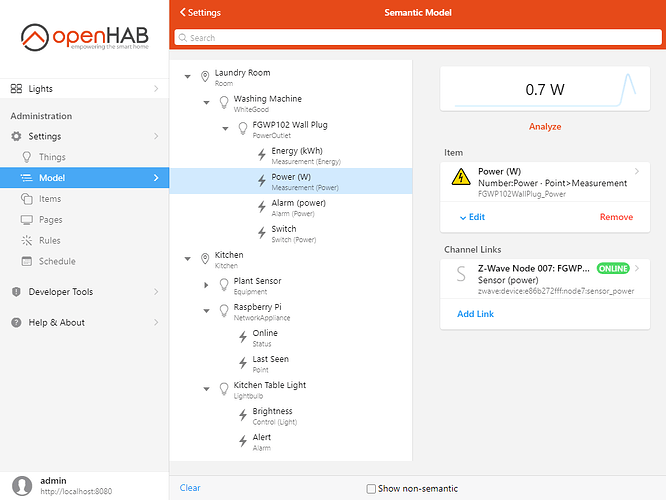
Task: Click the Online status lightning bolt icon
Action: (x=243, y=337)
